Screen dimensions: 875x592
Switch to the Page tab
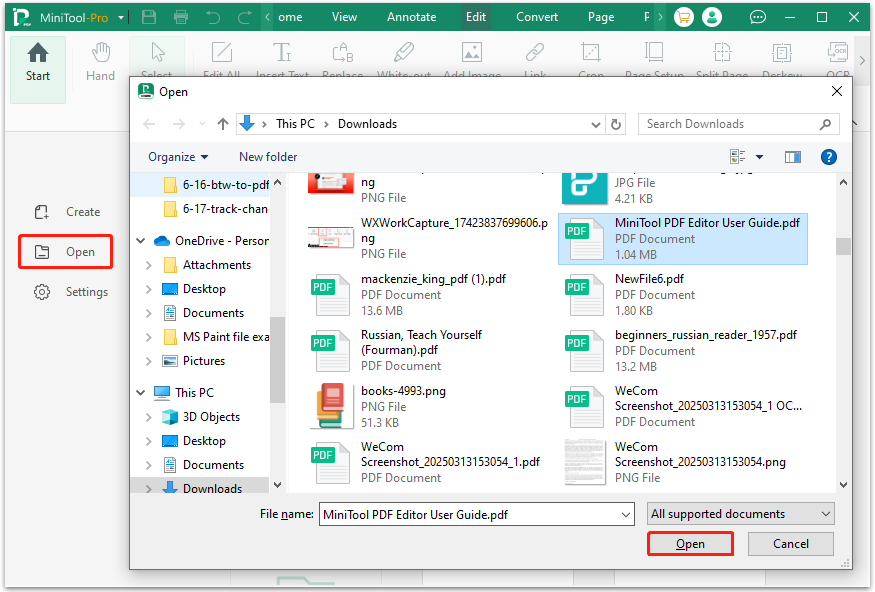click(x=601, y=17)
